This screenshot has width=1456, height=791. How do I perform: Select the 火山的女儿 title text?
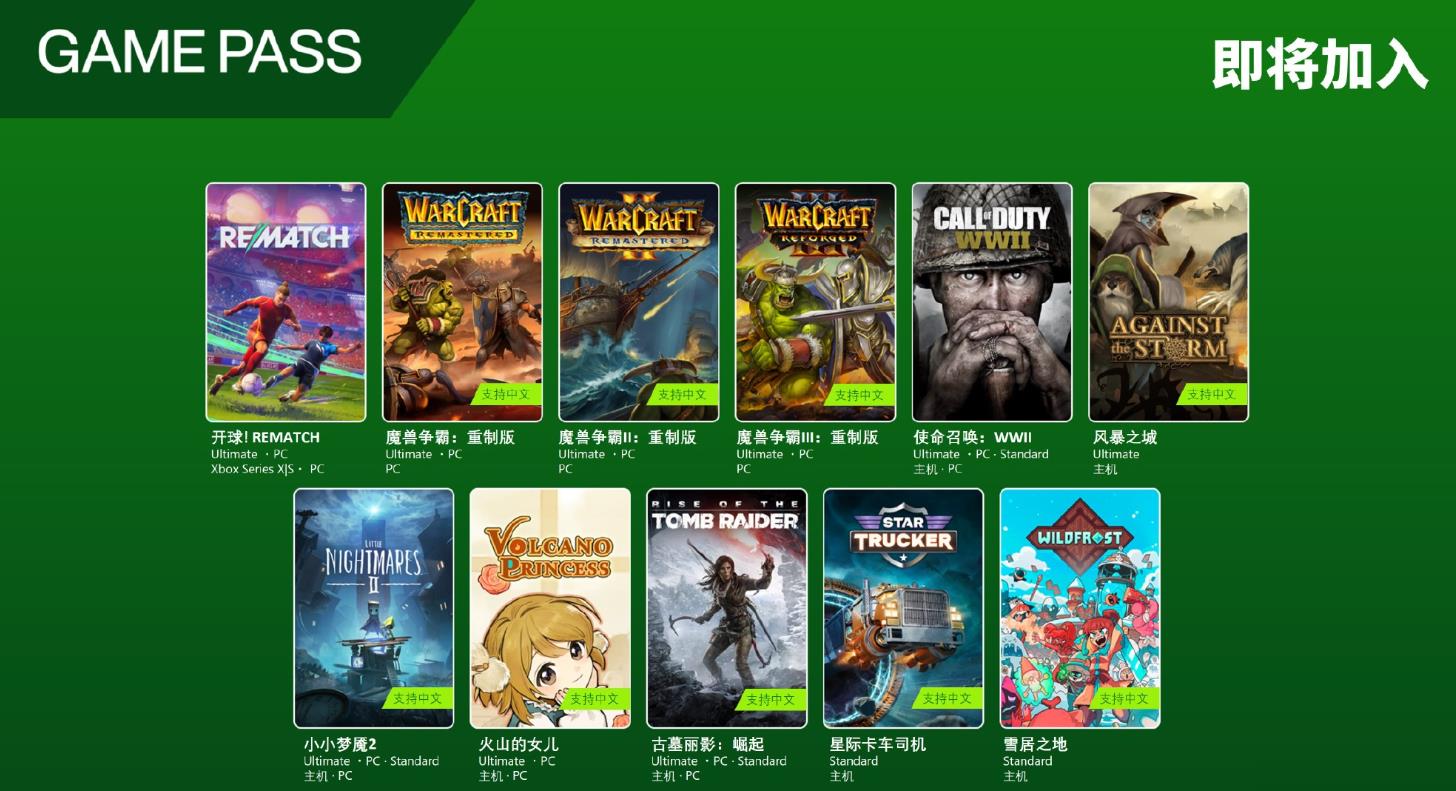[x=518, y=744]
